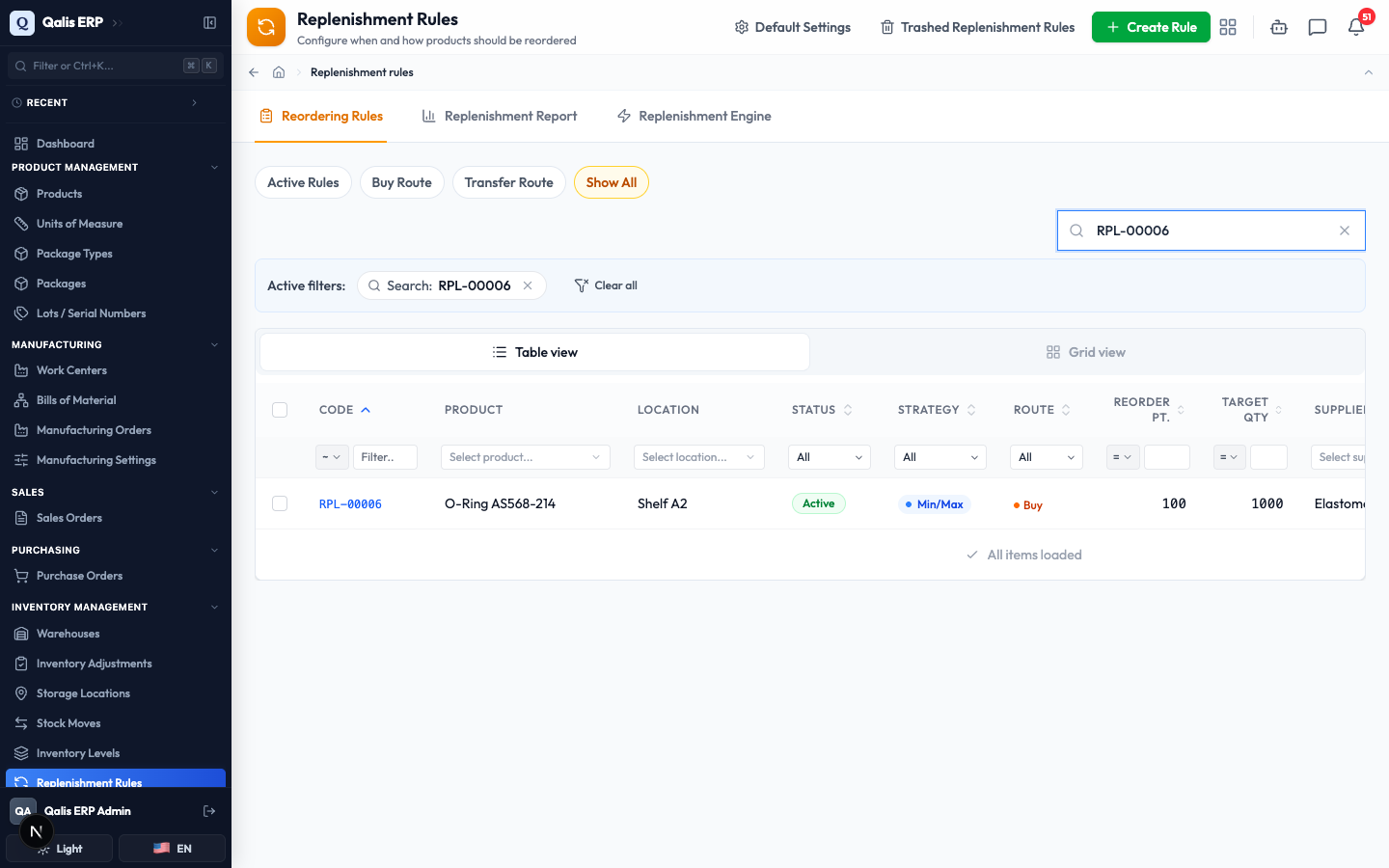
Task: Open Units of Measure in sidebar
Action: click(116, 224)
